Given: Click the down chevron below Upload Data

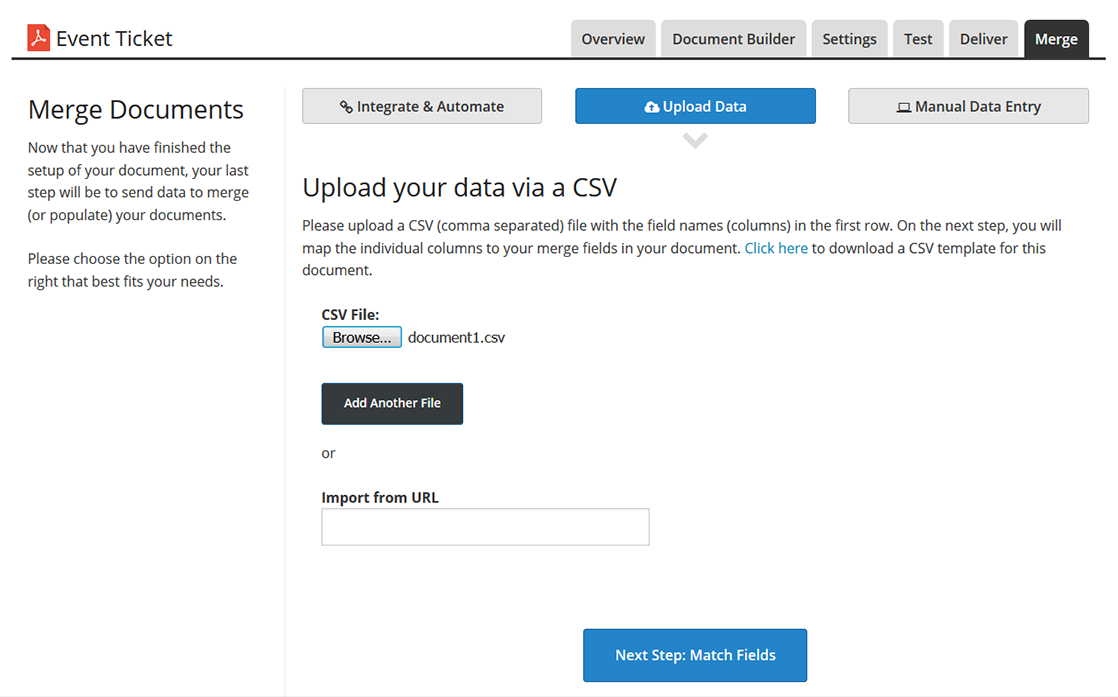Looking at the screenshot, I should coord(695,141).
